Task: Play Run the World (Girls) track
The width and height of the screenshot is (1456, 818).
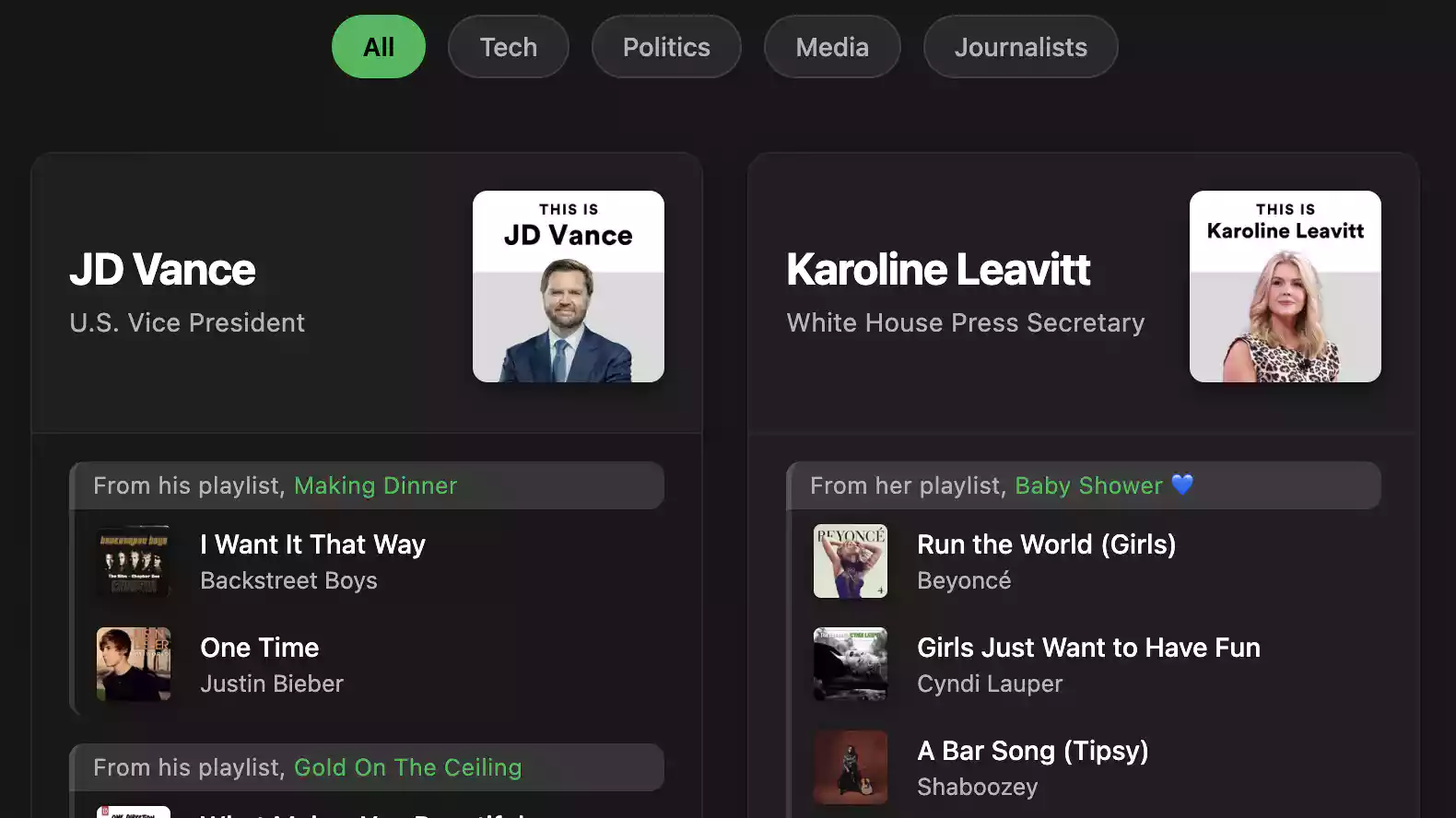Action: coord(1046,544)
